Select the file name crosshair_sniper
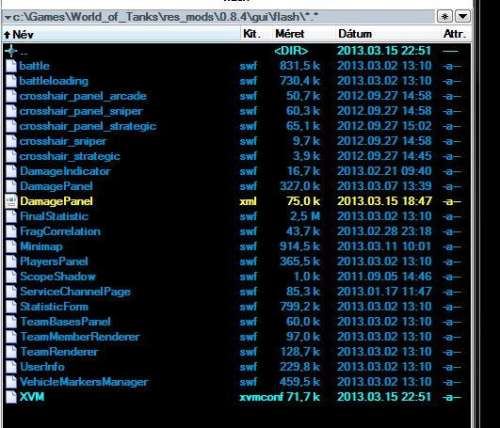The height and width of the screenshot is (428, 500). point(63,141)
